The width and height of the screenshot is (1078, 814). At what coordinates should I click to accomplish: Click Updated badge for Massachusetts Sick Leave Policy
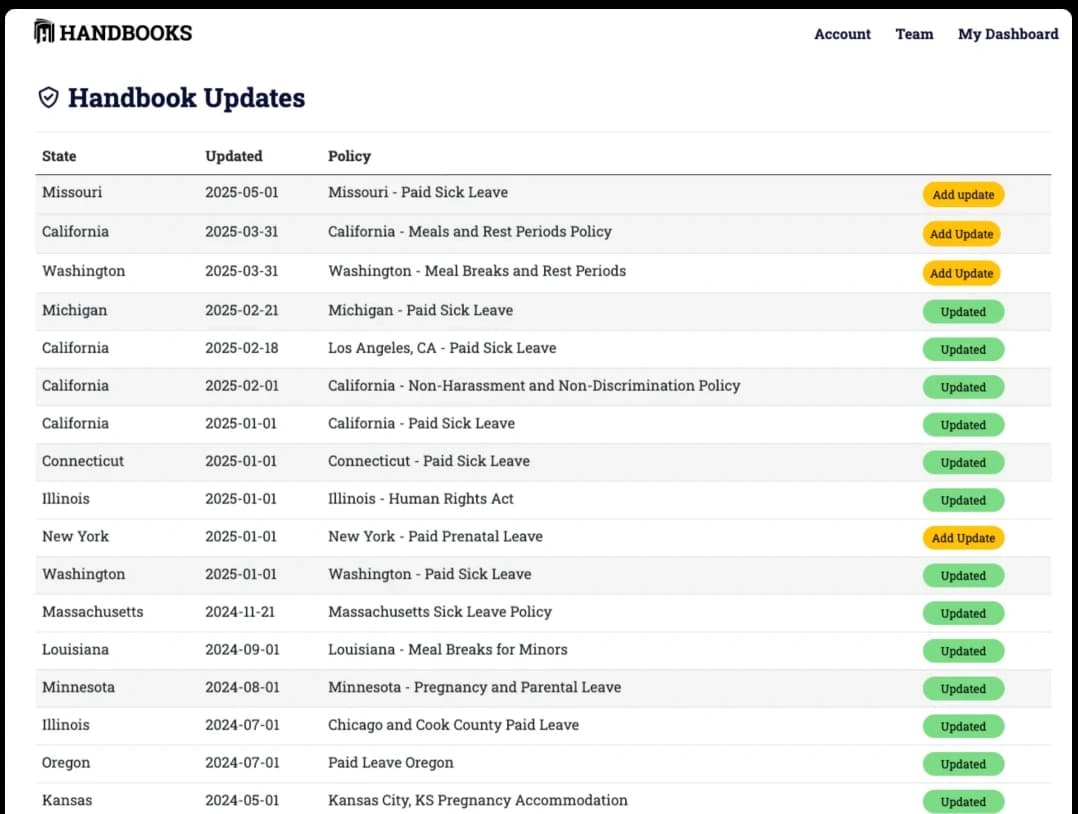pos(963,613)
